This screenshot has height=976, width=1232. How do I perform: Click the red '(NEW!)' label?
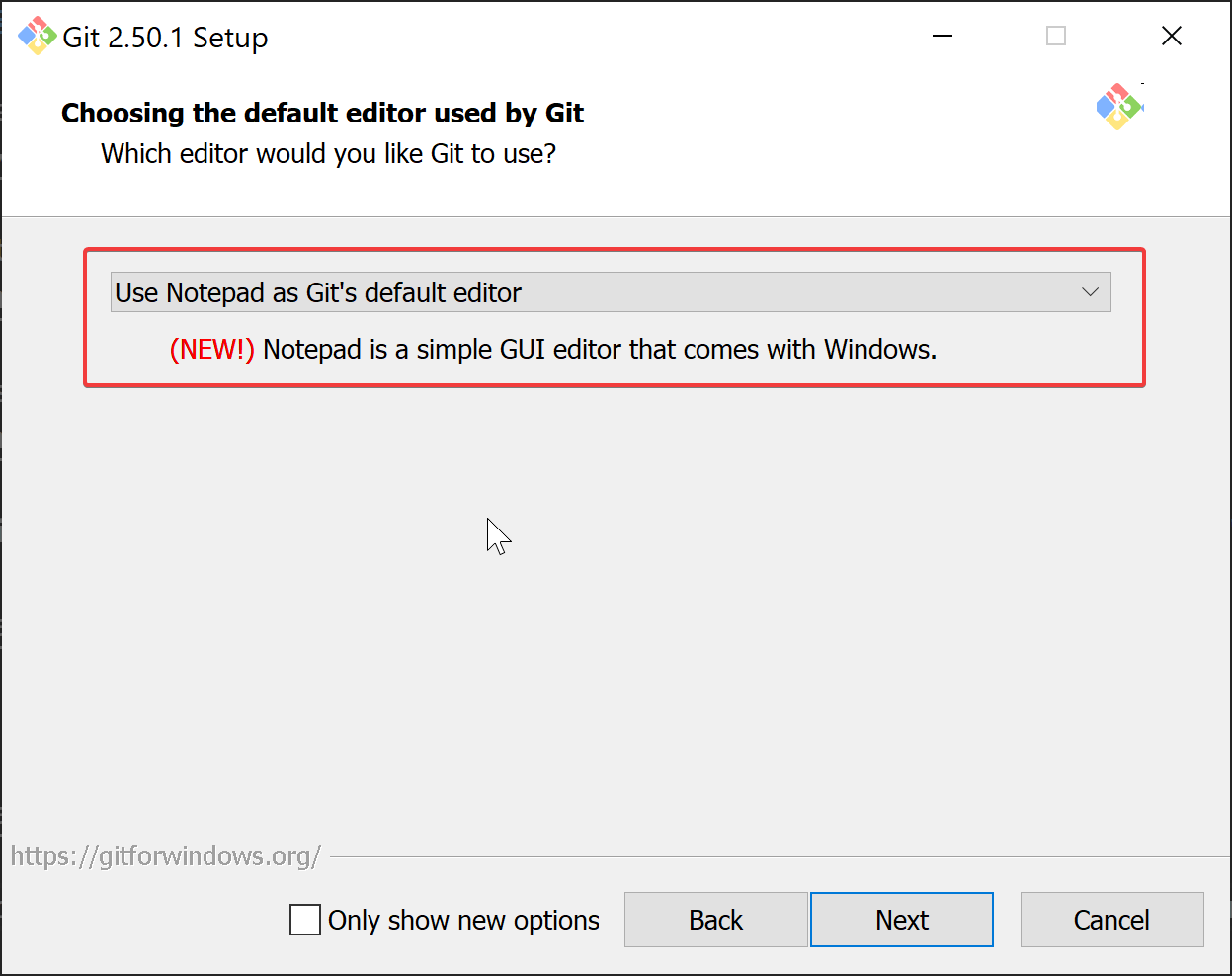point(211,350)
